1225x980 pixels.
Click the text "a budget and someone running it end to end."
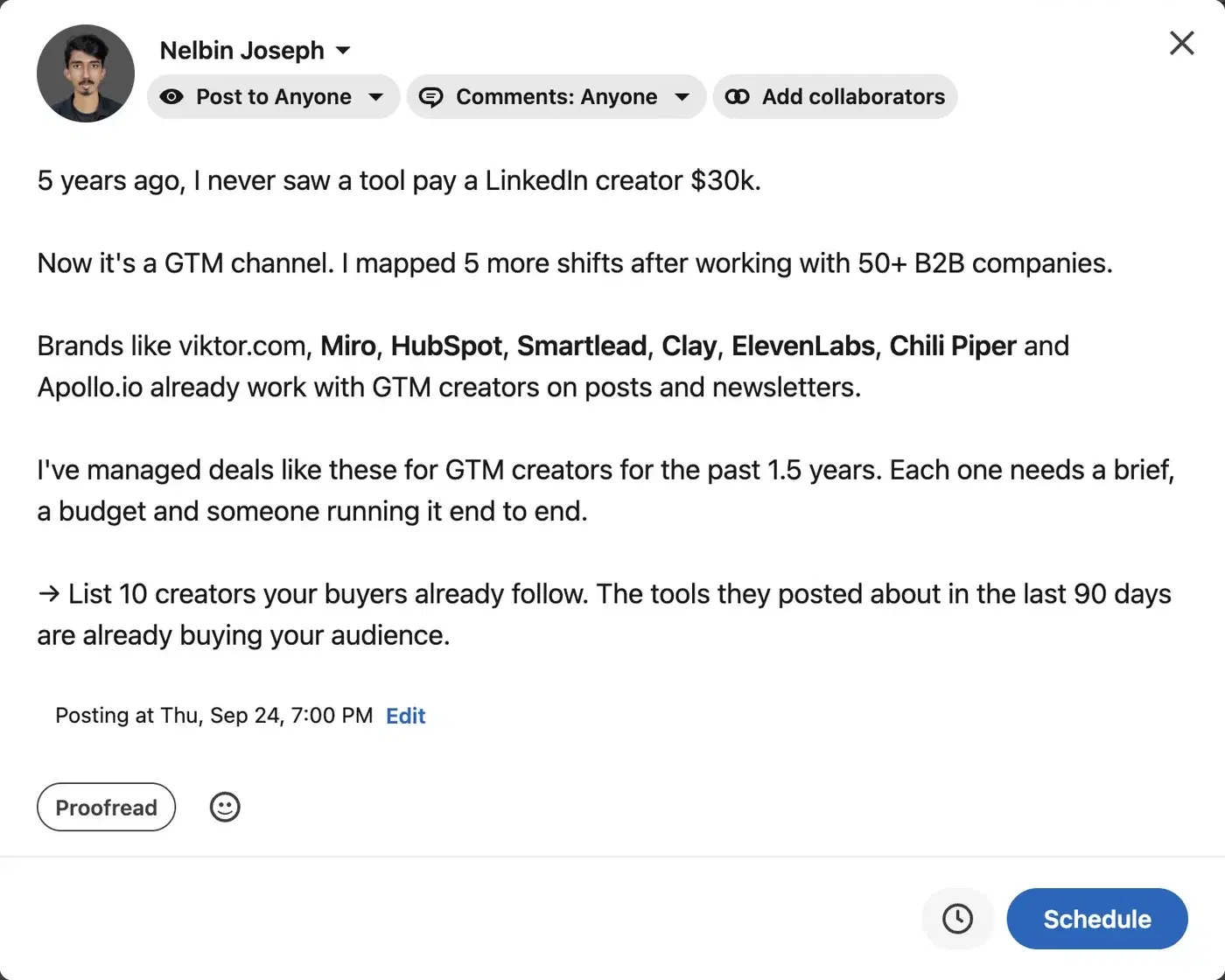pyautogui.click(x=312, y=511)
